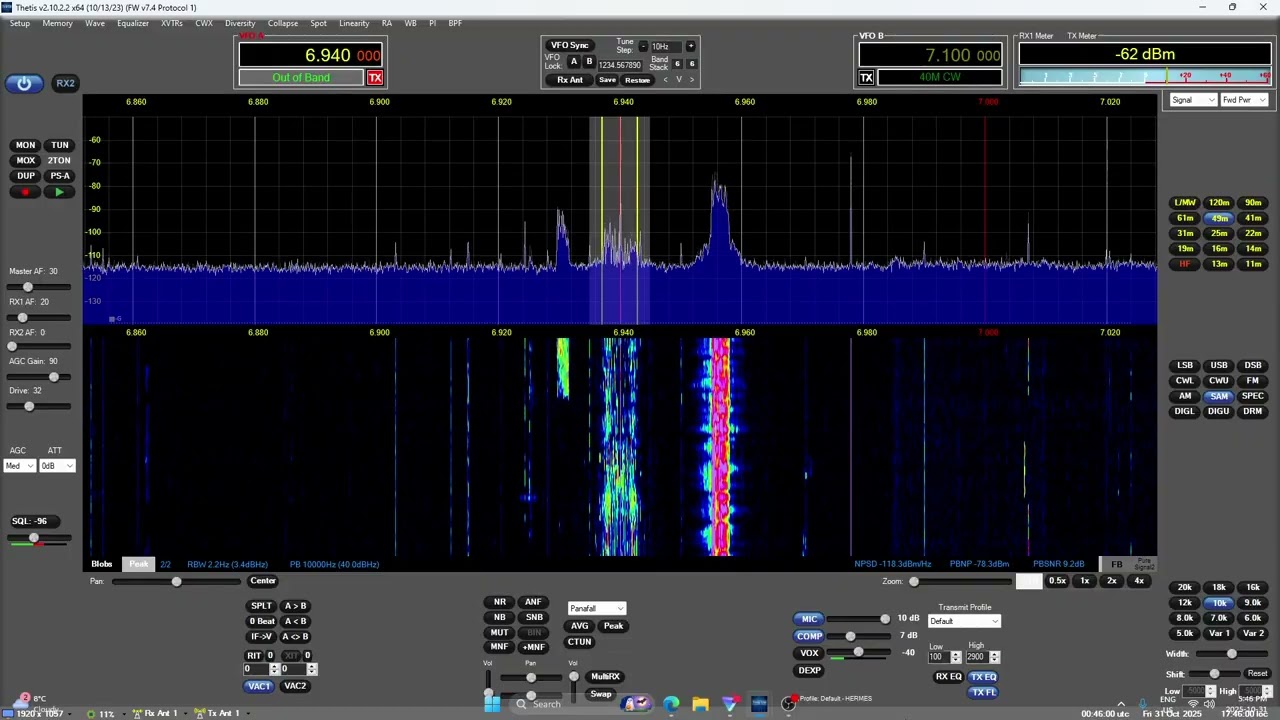Click the band stack right arrow
The height and width of the screenshot is (720, 1280).
point(691,80)
